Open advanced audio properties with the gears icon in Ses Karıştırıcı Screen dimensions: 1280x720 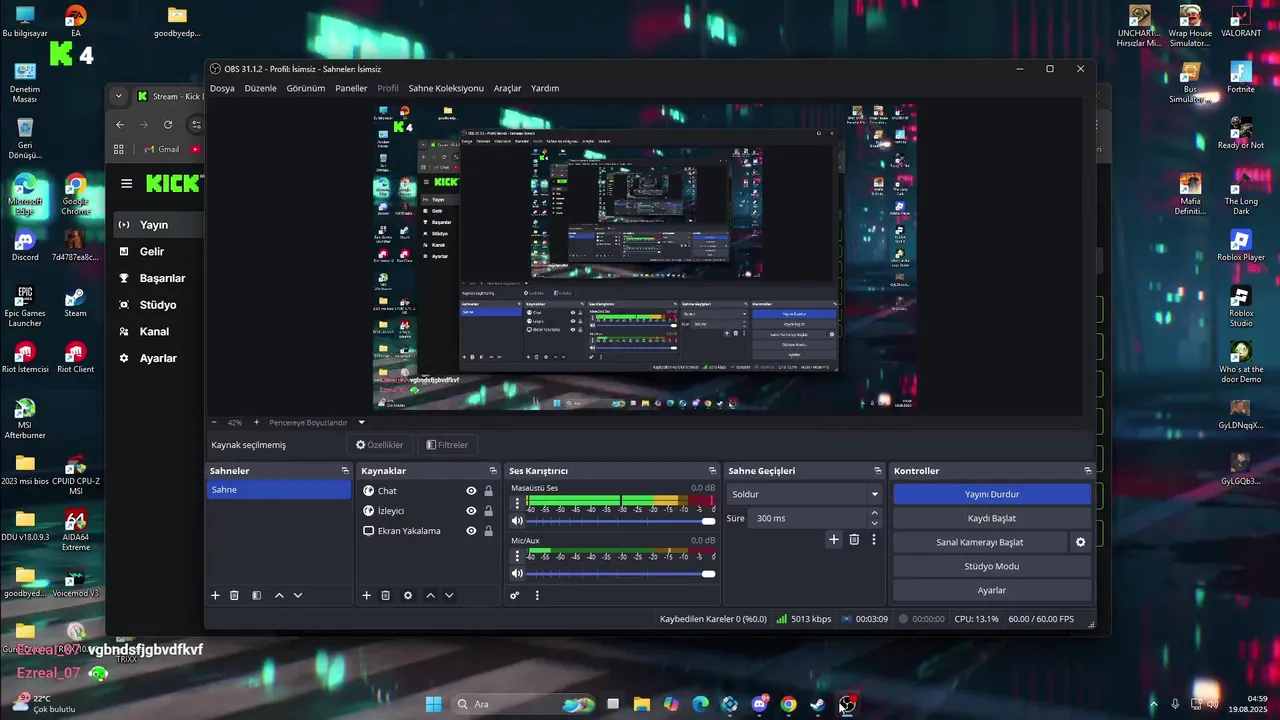coord(515,595)
